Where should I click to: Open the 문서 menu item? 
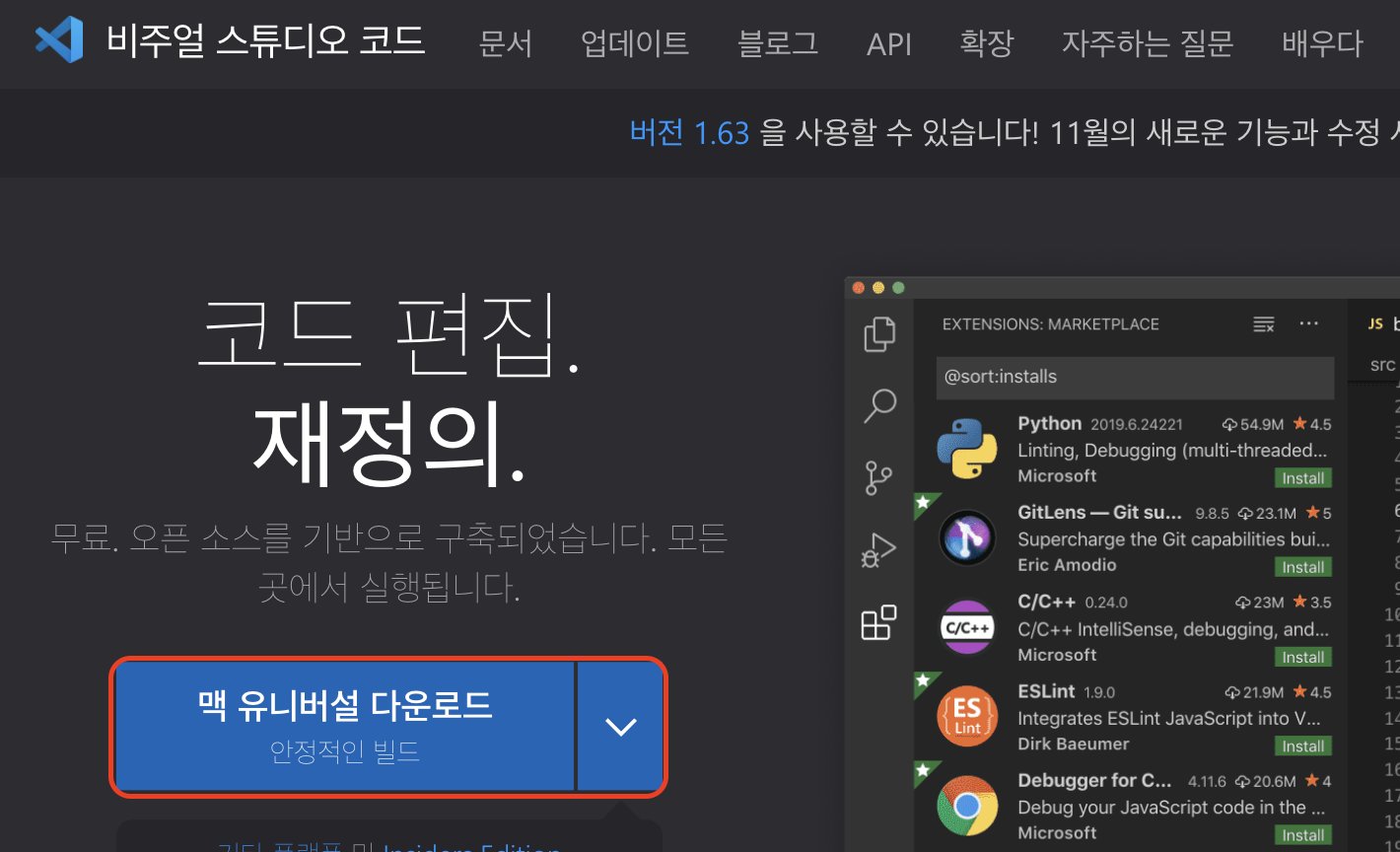[506, 43]
